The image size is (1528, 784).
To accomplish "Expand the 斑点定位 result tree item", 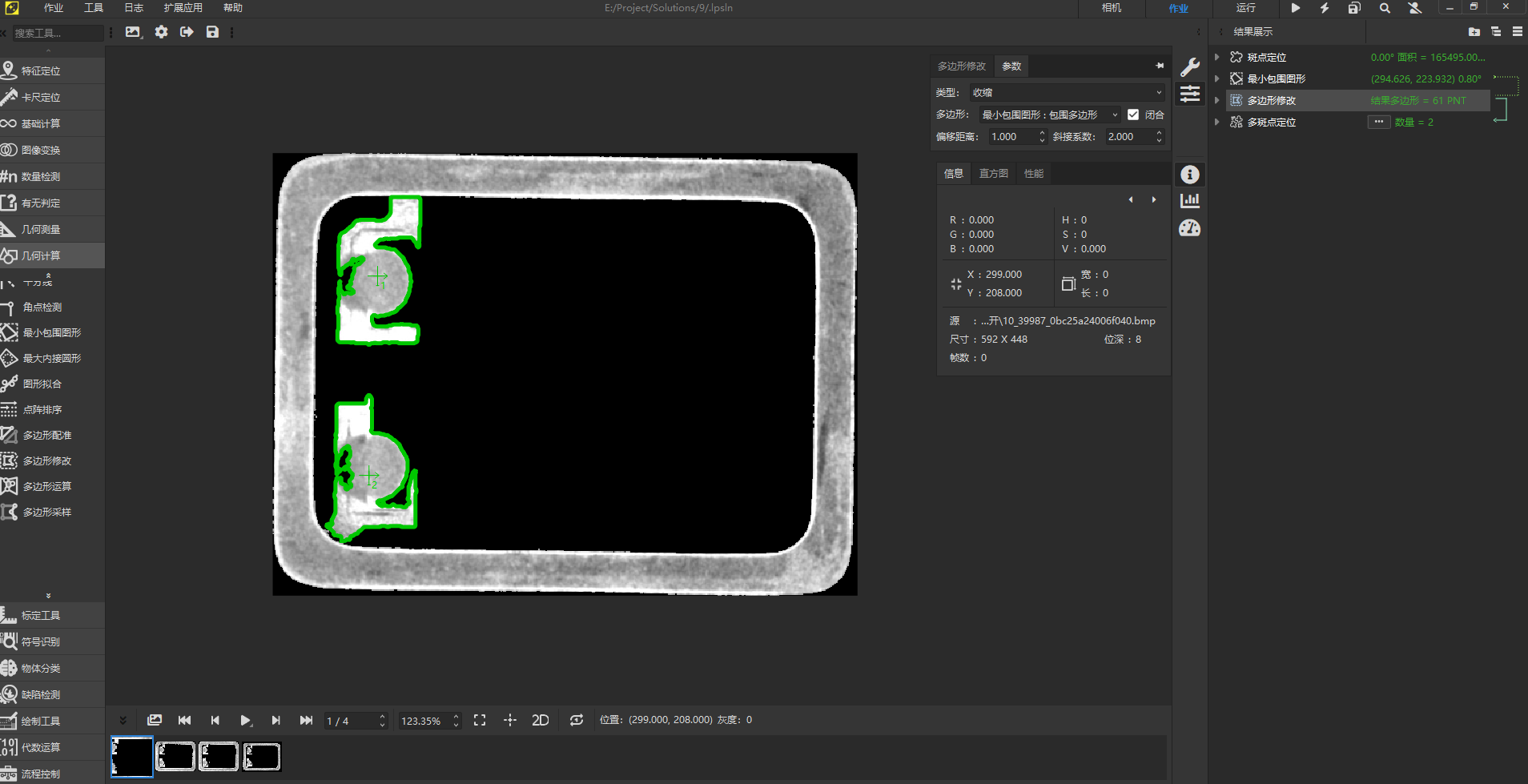I will point(1217,57).
